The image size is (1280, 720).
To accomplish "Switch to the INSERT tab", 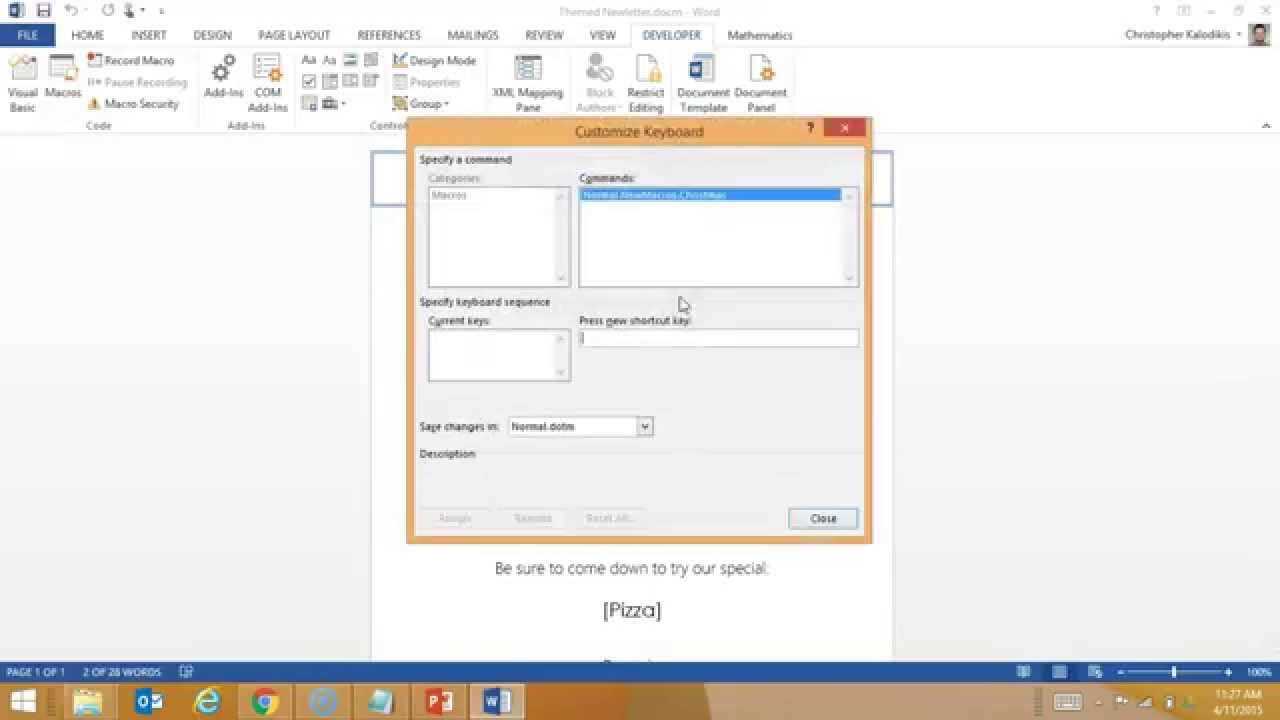I will pyautogui.click(x=149, y=35).
